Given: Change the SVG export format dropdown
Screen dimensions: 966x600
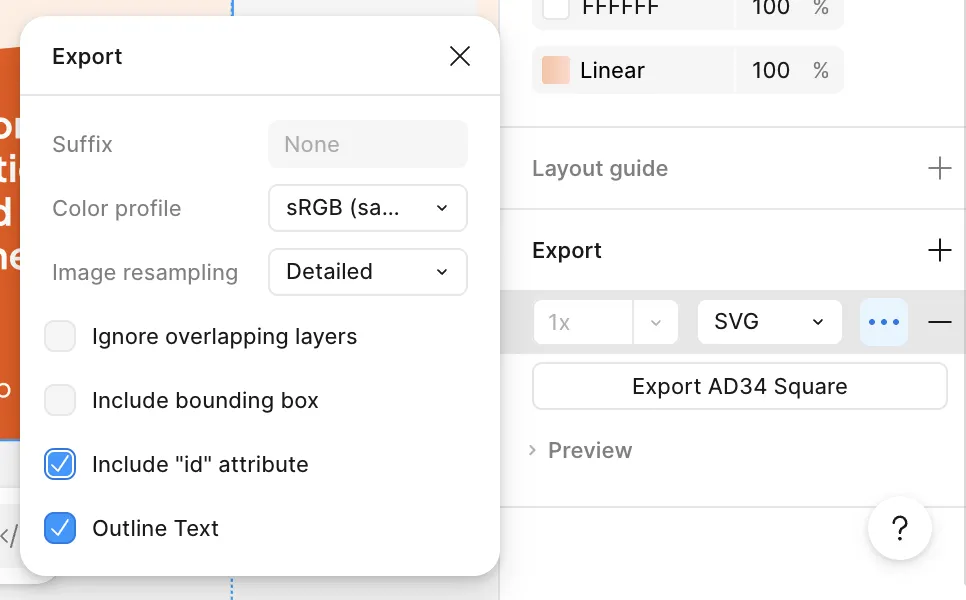Looking at the screenshot, I should tap(768, 322).
